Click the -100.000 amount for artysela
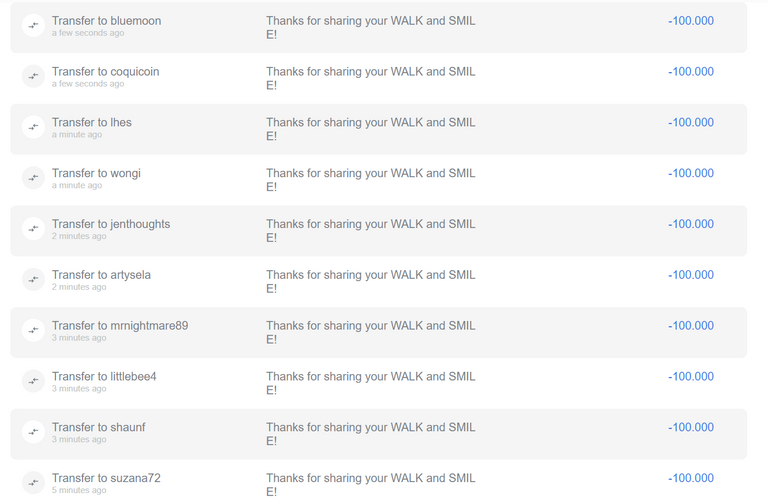 pos(691,275)
